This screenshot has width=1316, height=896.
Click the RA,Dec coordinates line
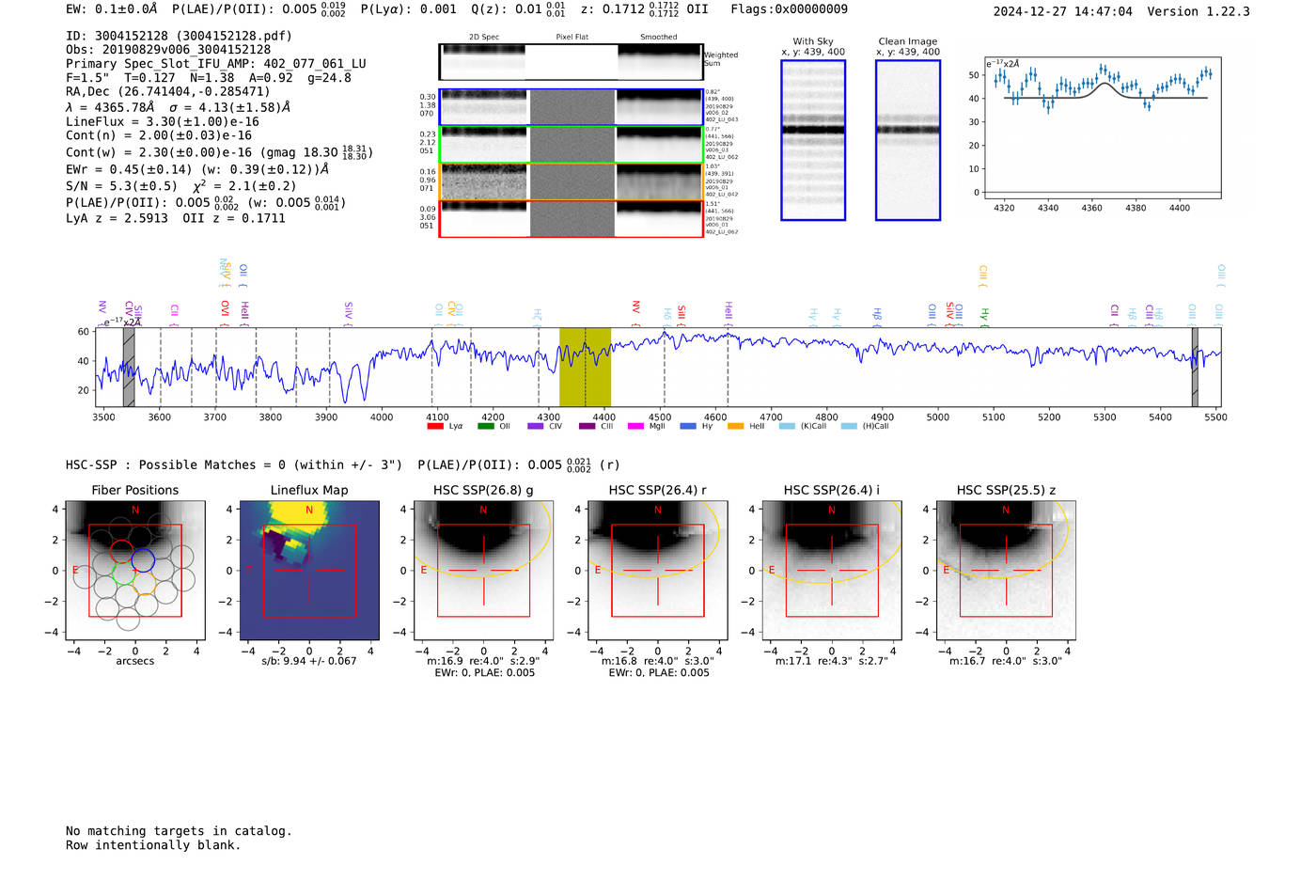pyautogui.click(x=167, y=91)
